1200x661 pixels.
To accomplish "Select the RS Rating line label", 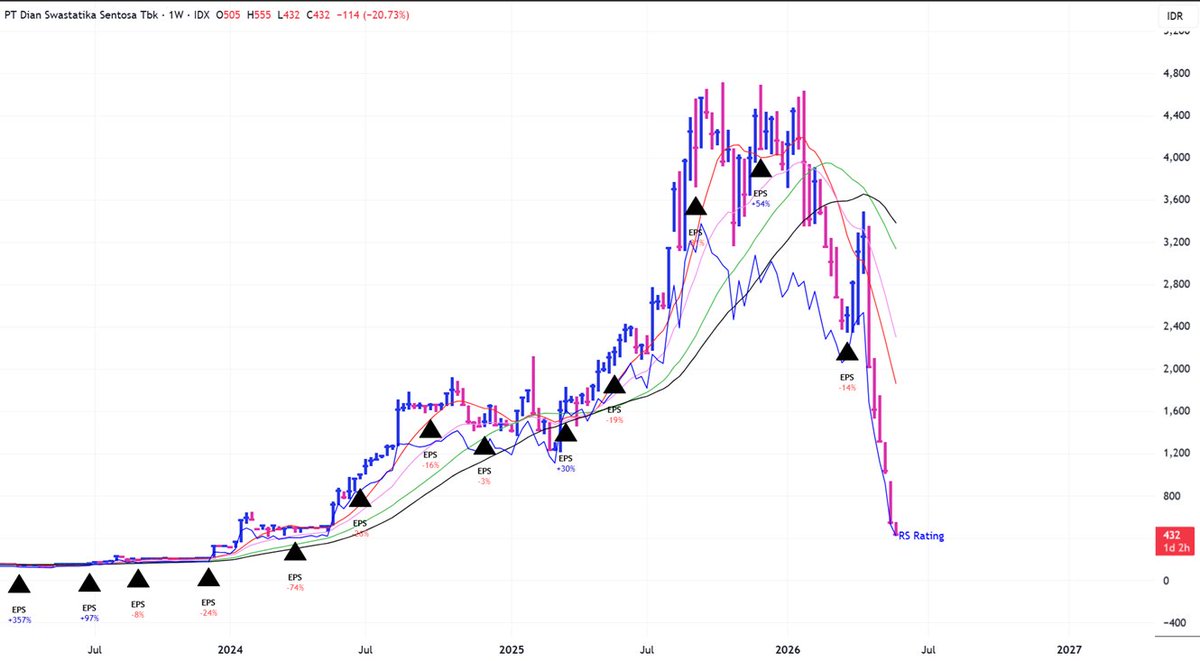I will coord(921,537).
